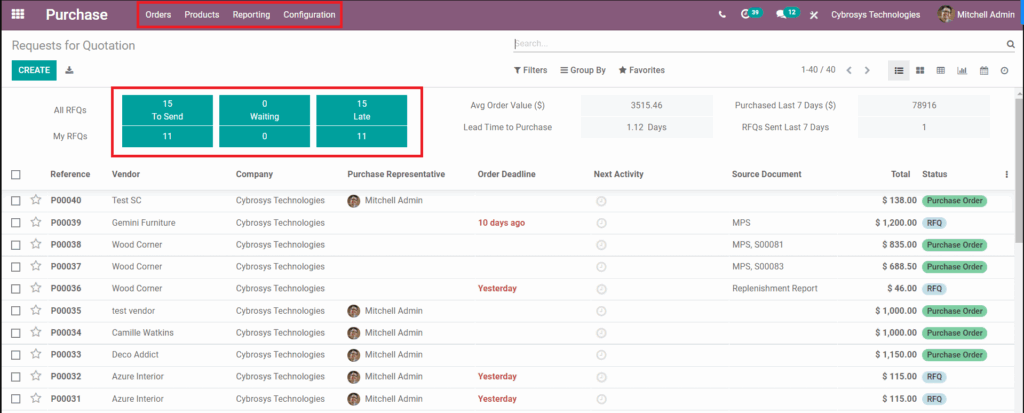This screenshot has height=413, width=1024.
Task: Open the Configuration menu
Action: pyautogui.click(x=310, y=14)
